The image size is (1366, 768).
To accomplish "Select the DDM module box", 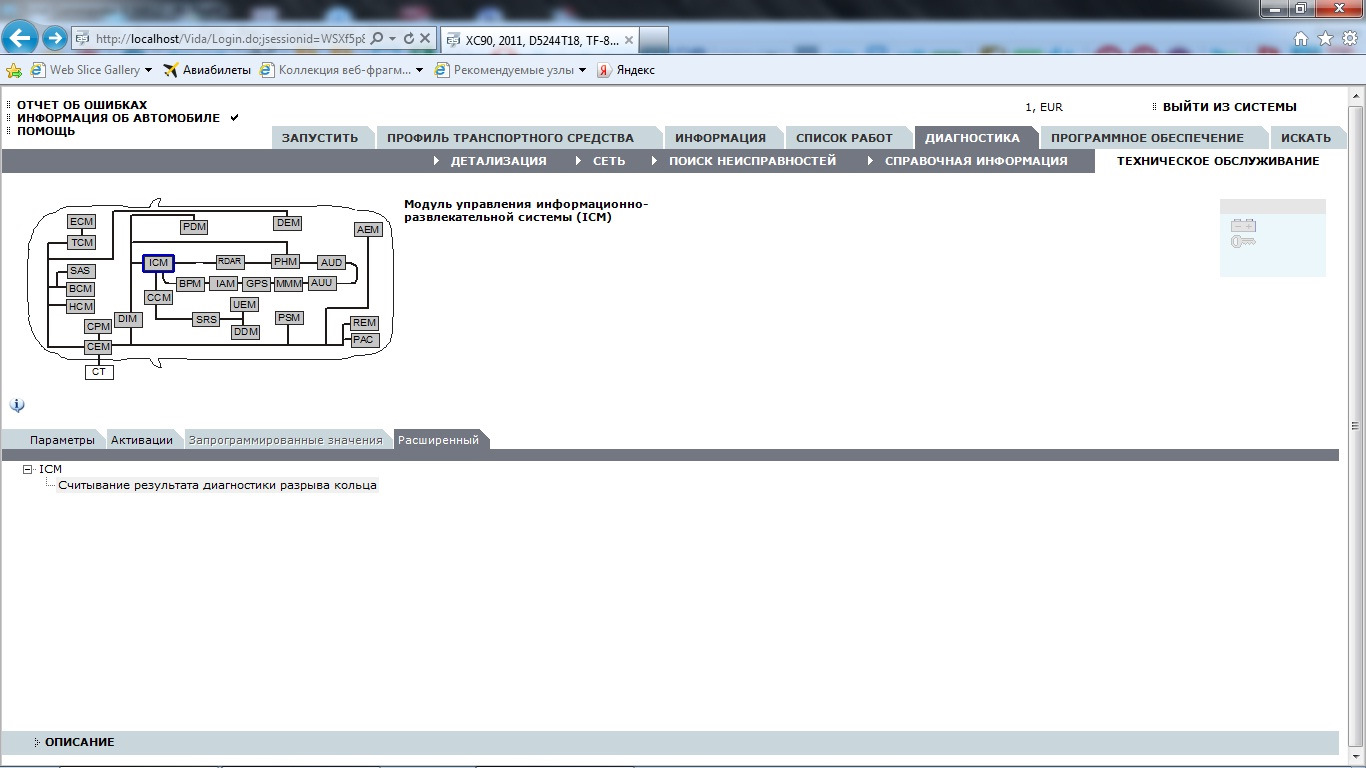I will (x=246, y=332).
